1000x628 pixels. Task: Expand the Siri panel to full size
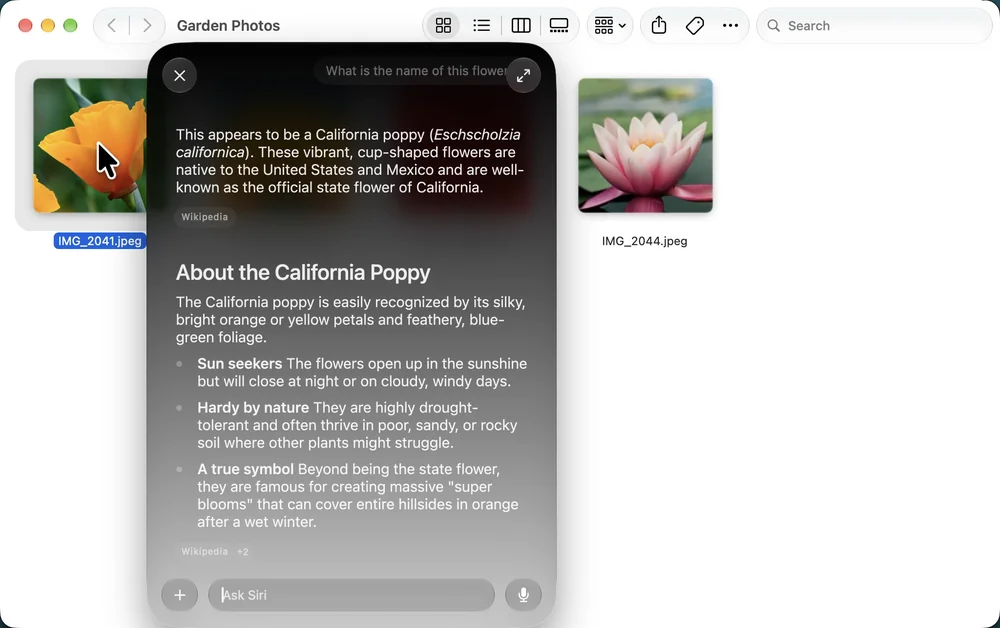(524, 76)
